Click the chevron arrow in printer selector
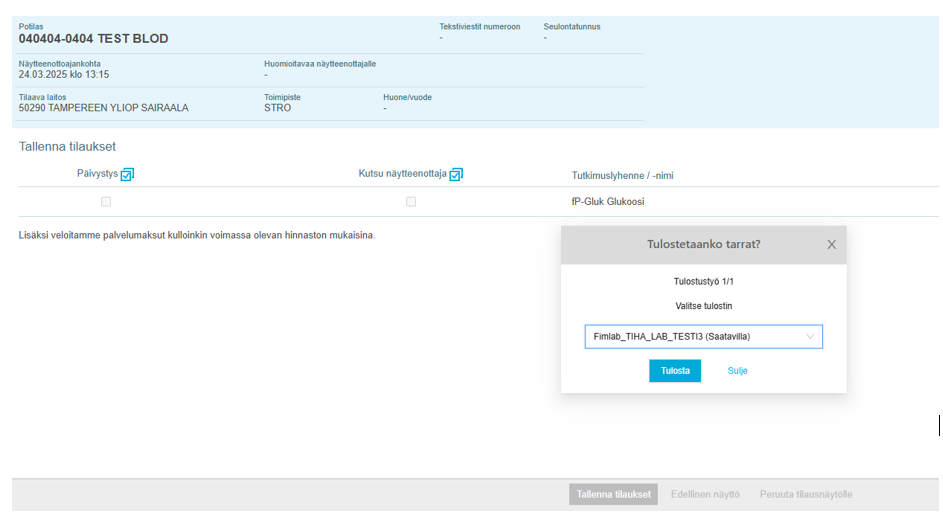 click(x=810, y=337)
